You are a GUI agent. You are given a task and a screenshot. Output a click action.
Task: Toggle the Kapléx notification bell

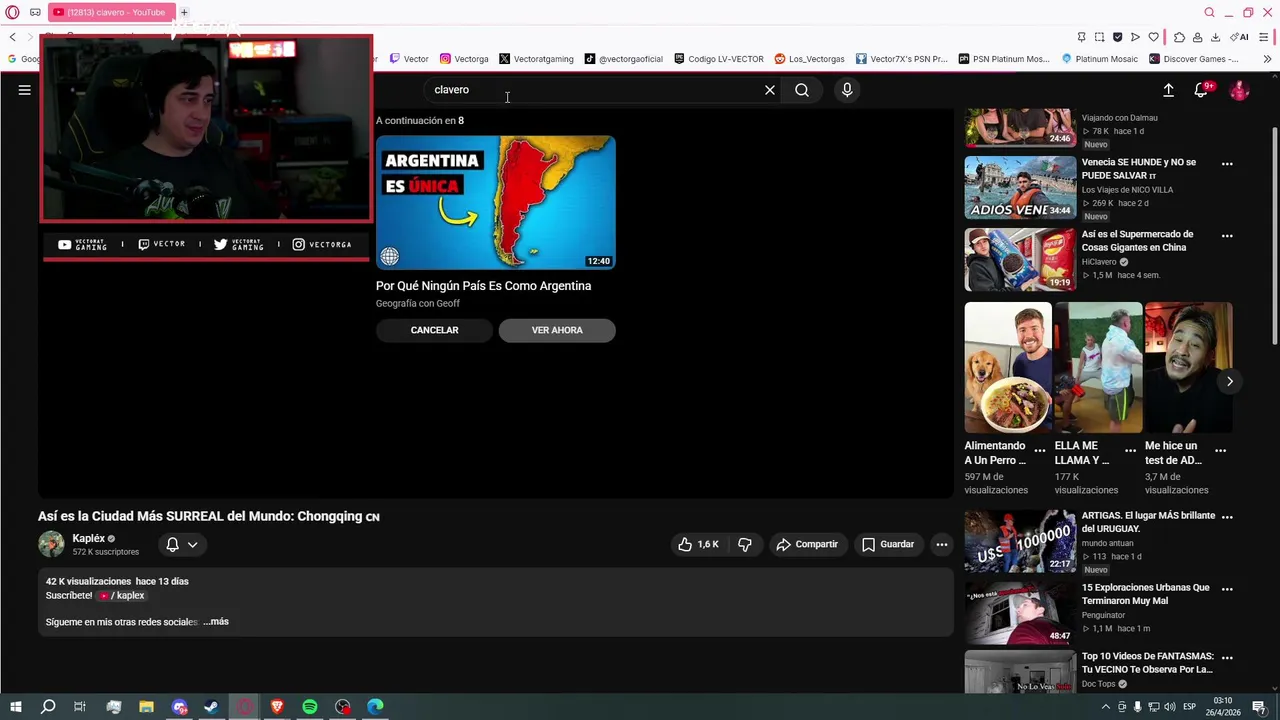tap(172, 544)
